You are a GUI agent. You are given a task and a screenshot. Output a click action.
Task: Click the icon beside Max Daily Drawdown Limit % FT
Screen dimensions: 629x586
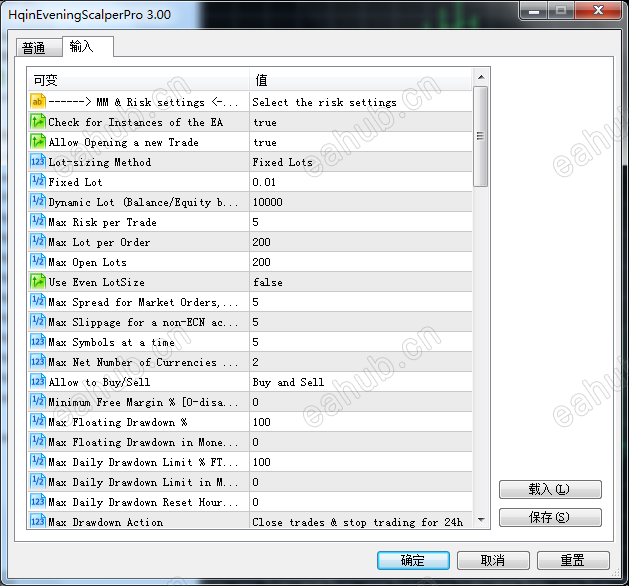click(x=38, y=462)
